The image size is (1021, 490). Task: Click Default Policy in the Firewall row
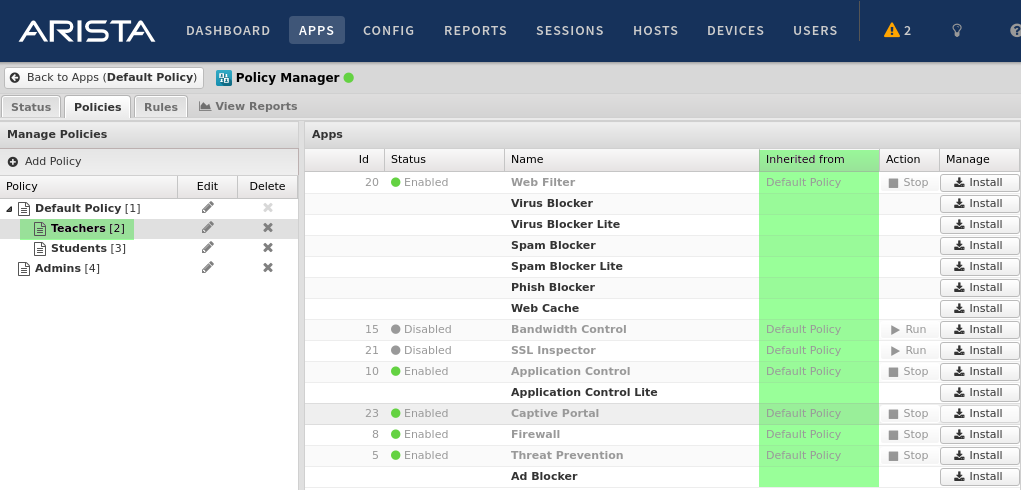[803, 434]
